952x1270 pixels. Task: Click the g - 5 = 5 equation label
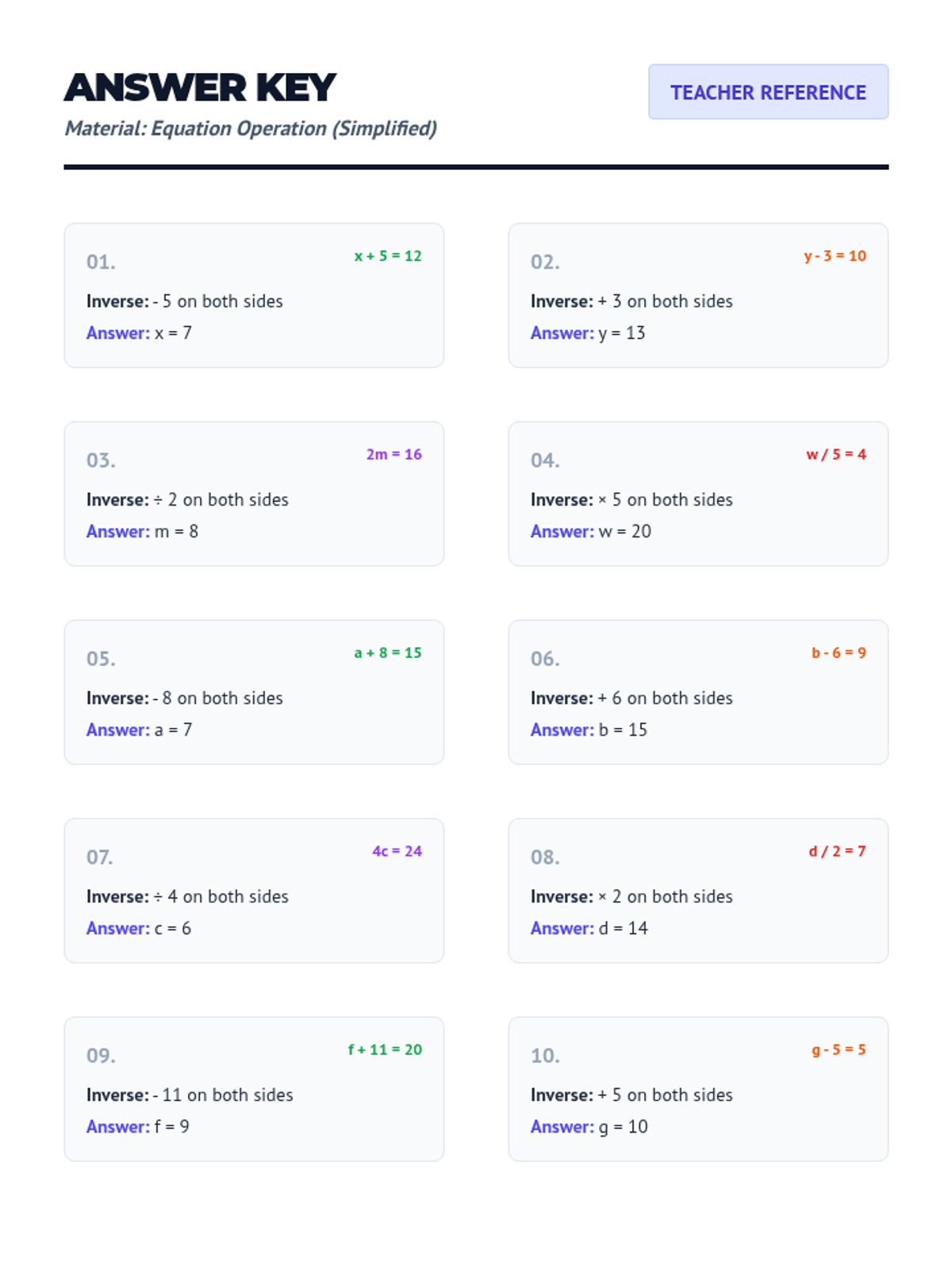(839, 1049)
